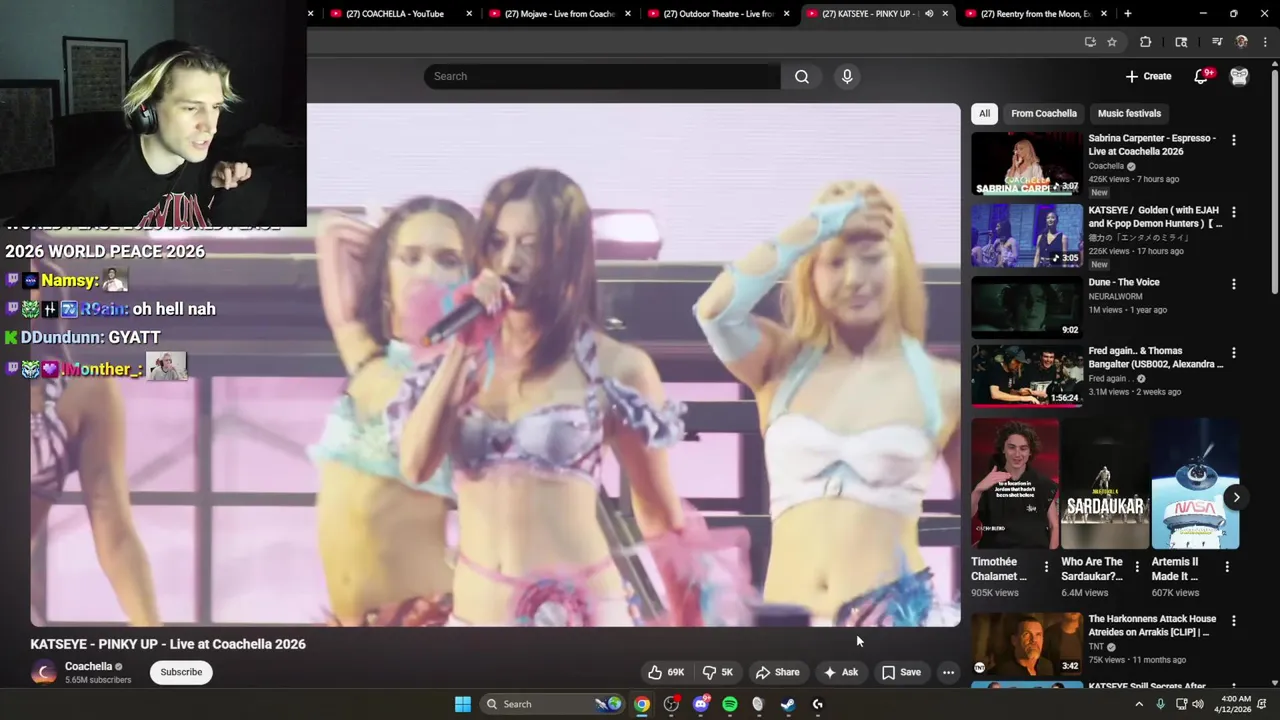The image size is (1280, 720).
Task: Open options for Fred again.. video
Action: pyautogui.click(x=1233, y=352)
